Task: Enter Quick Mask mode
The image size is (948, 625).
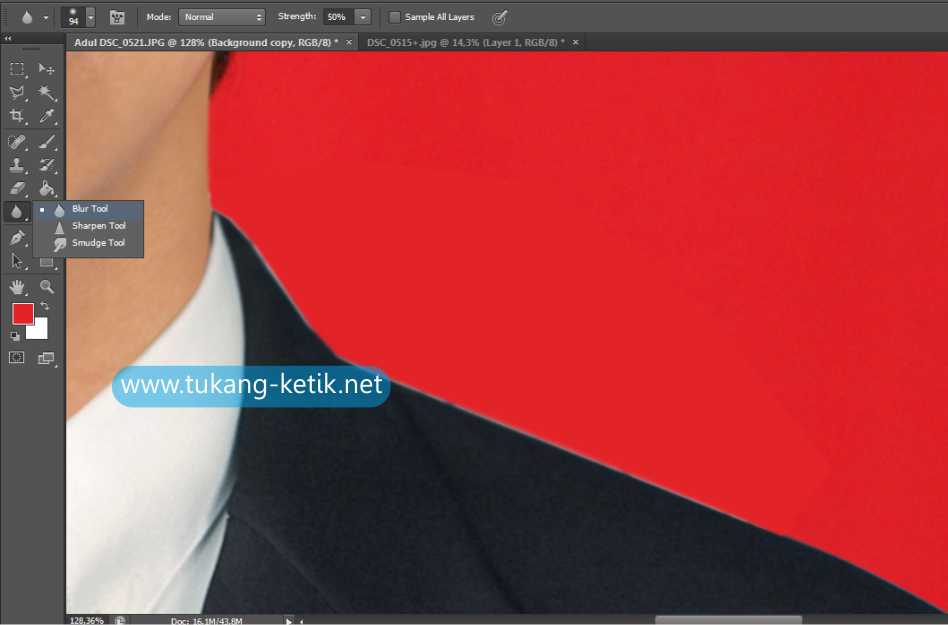Action: tap(16, 357)
